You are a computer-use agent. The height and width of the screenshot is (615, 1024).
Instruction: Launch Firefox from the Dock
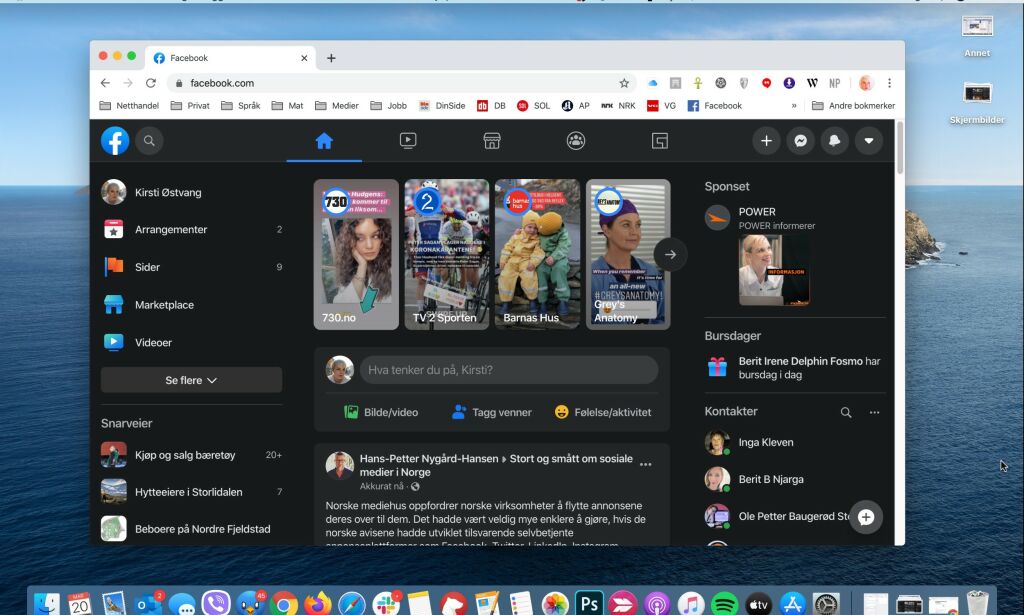click(317, 603)
